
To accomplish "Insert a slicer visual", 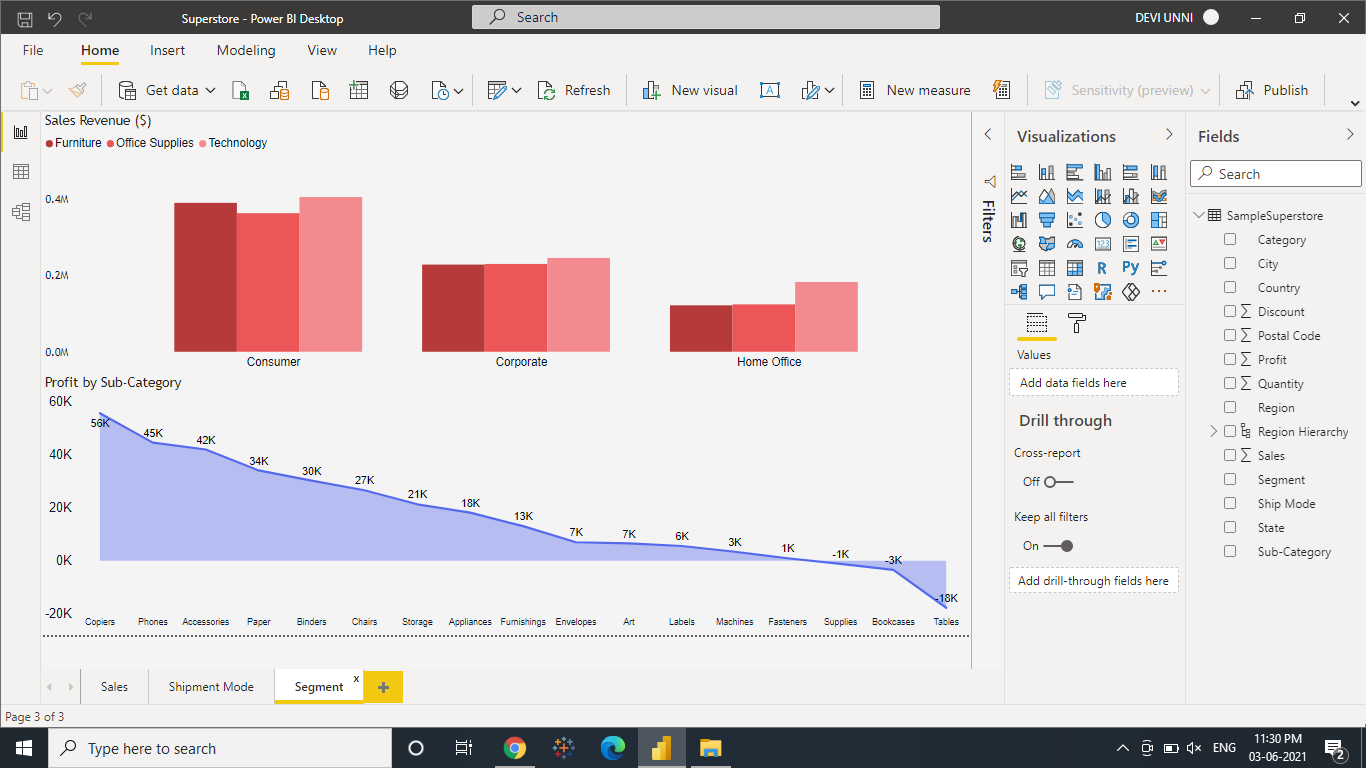I will pyautogui.click(x=1019, y=267).
